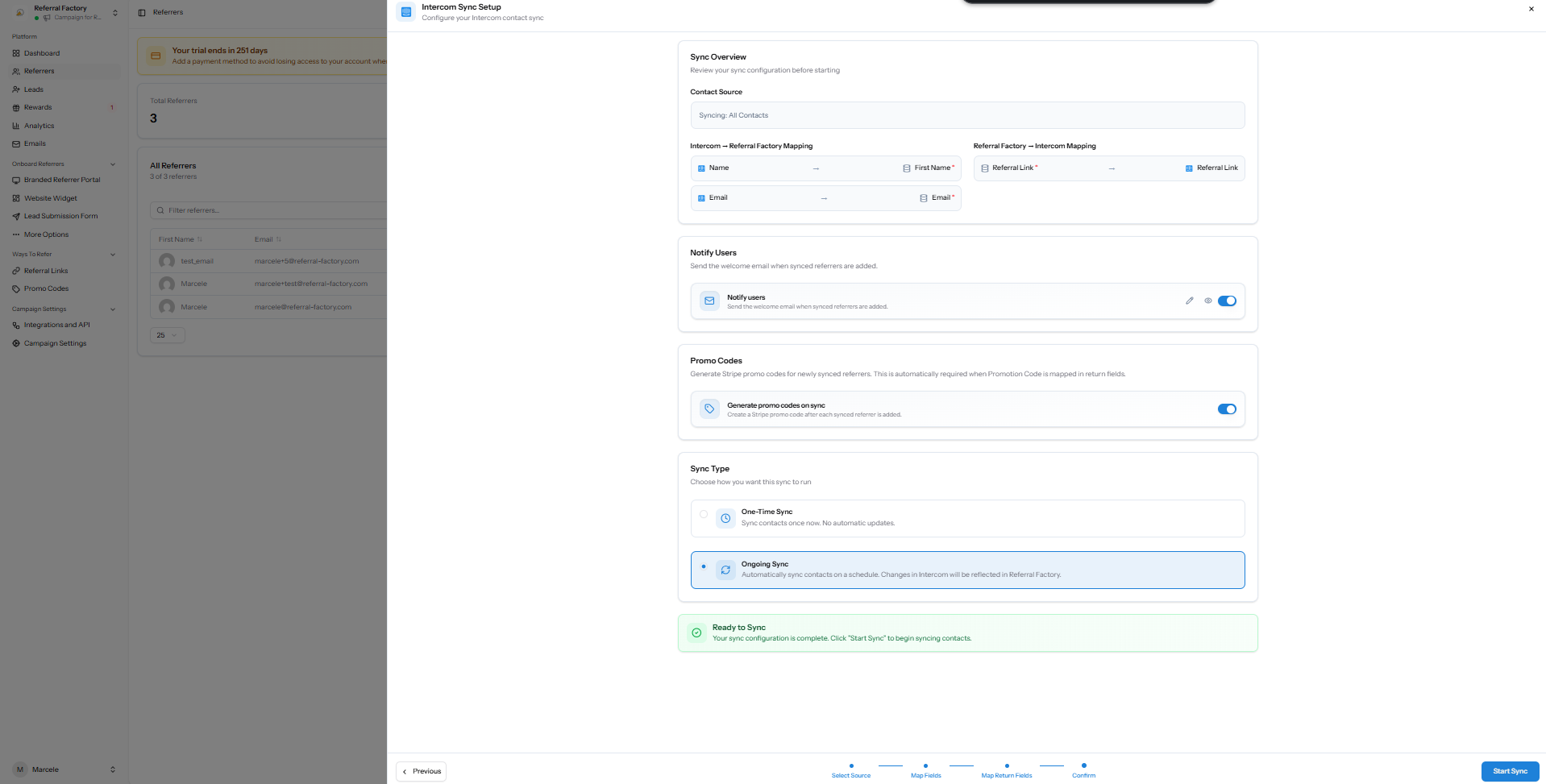Viewport: 1546px width, 784px height.
Task: Click the Referral Links chain icon
Action: click(x=16, y=271)
